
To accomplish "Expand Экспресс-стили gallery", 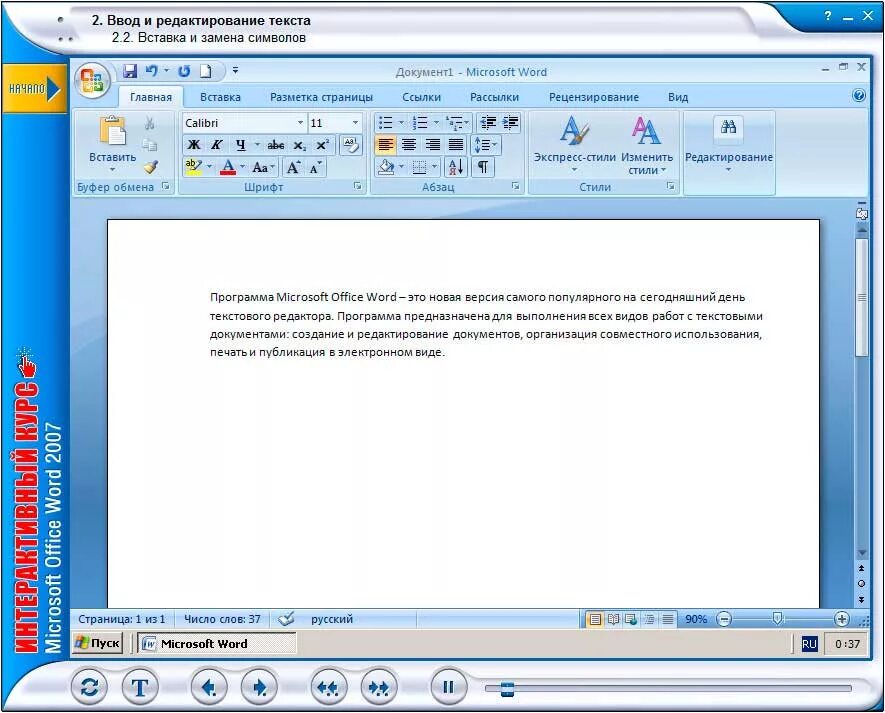I will click(575, 145).
